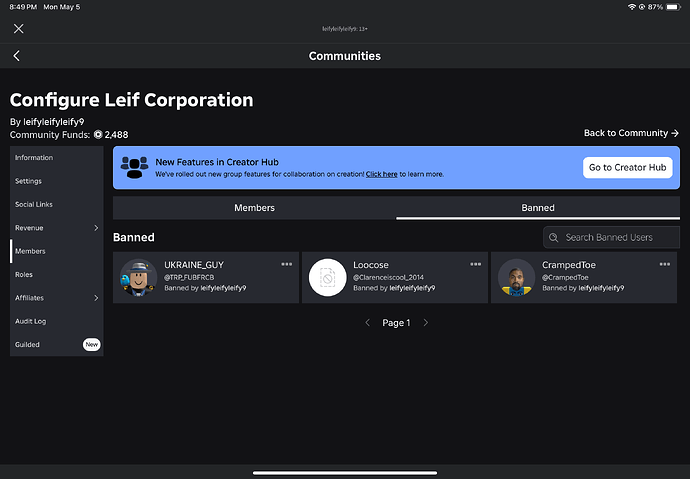Viewport: 690px width, 479px height.
Task: Open Social Links in sidebar
Action: tap(57, 204)
